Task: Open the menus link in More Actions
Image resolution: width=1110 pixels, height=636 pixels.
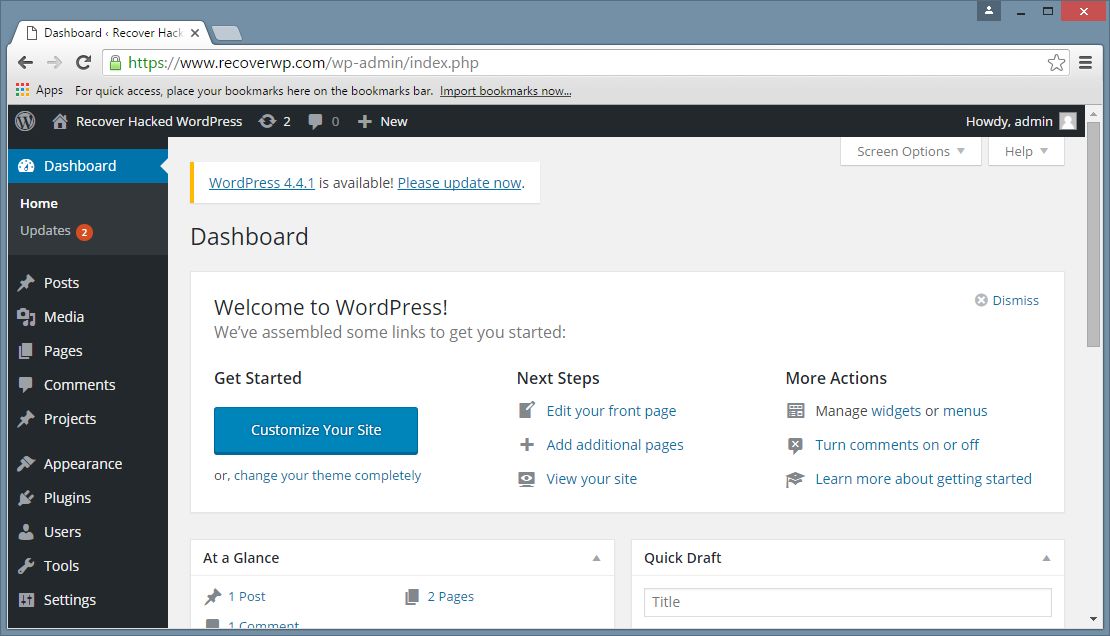Action: (965, 411)
